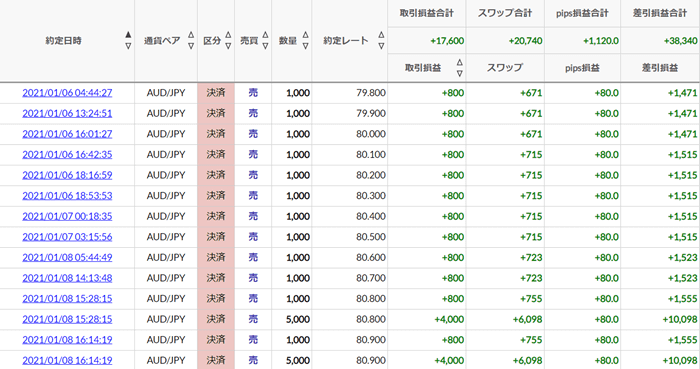Open the 2021/01/06 13:24:51 trade link
Image resolution: width=700 pixels, height=369 pixels.
click(67, 113)
